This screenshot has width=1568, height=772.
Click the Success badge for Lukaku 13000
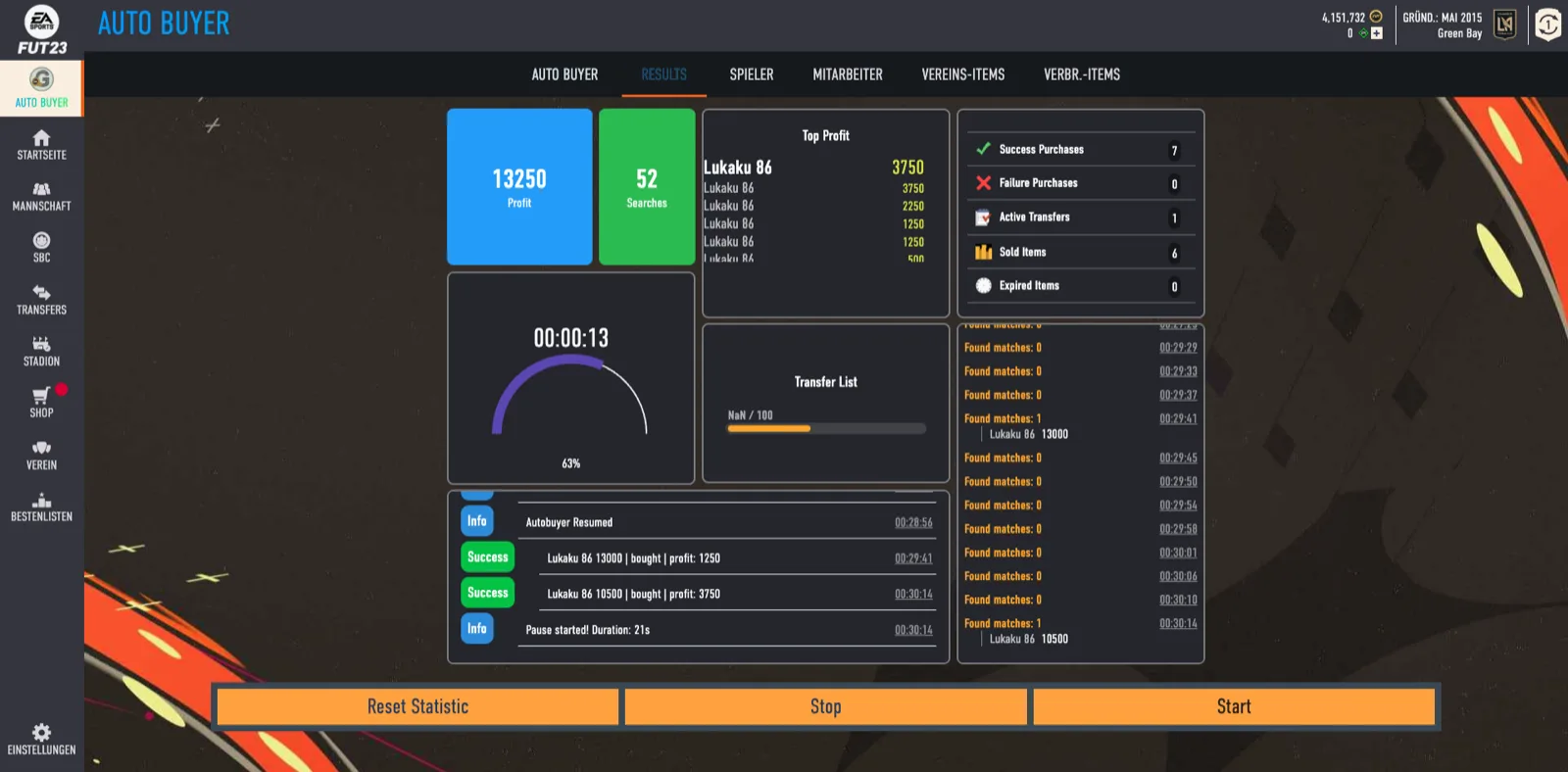(488, 557)
